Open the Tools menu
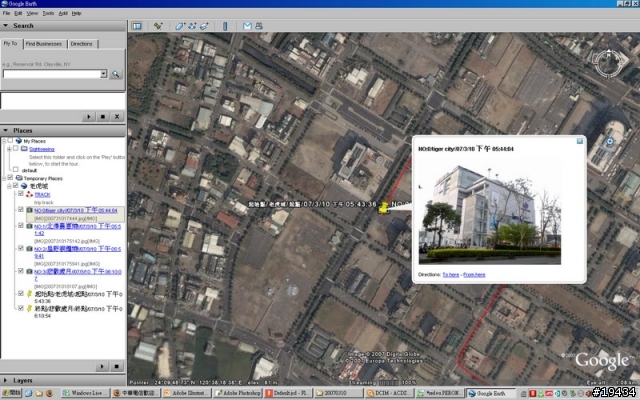This screenshot has width=640, height=400. [48, 13]
